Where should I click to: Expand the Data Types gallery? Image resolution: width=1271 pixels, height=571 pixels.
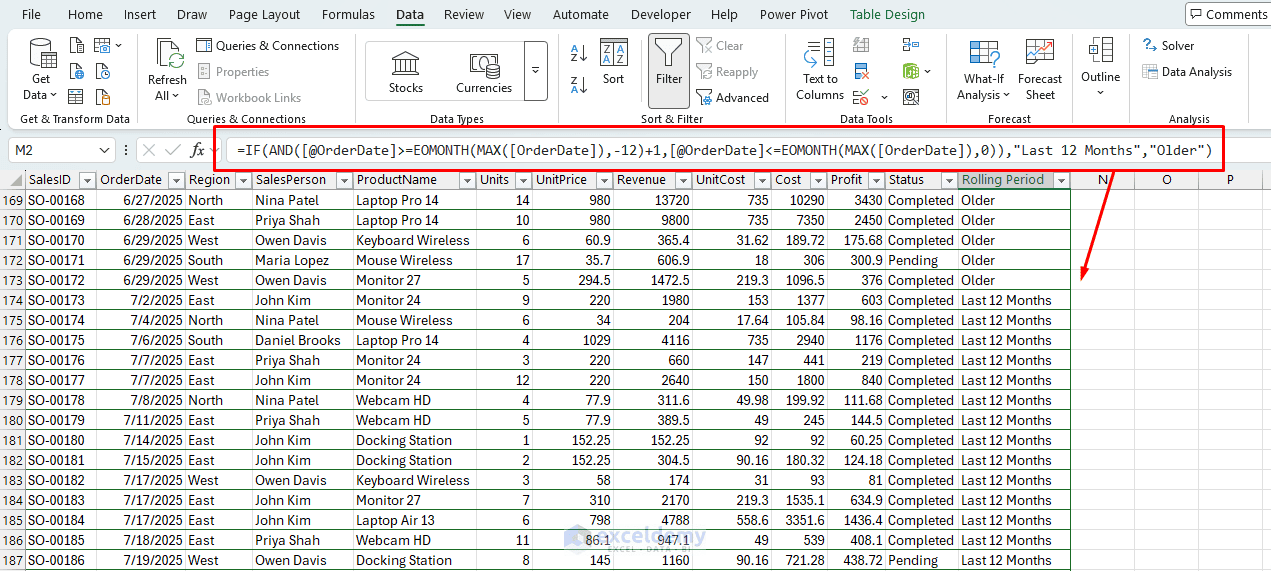pos(535,71)
